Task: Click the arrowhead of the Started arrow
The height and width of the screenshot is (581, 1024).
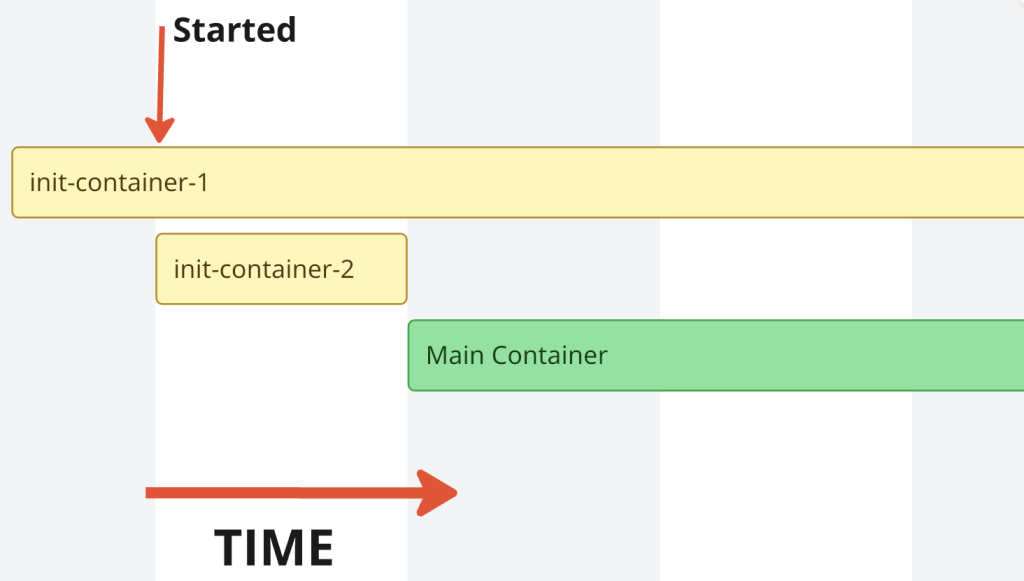Action: coord(160,130)
